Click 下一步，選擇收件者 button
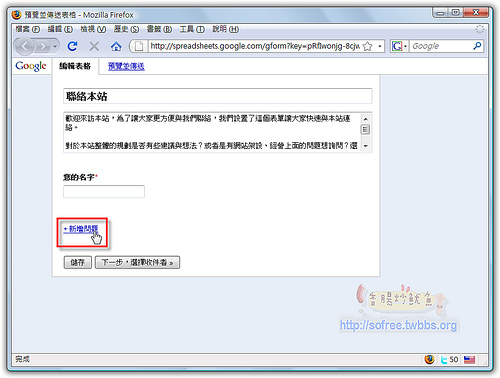The height and width of the screenshot is (378, 500). point(137,262)
